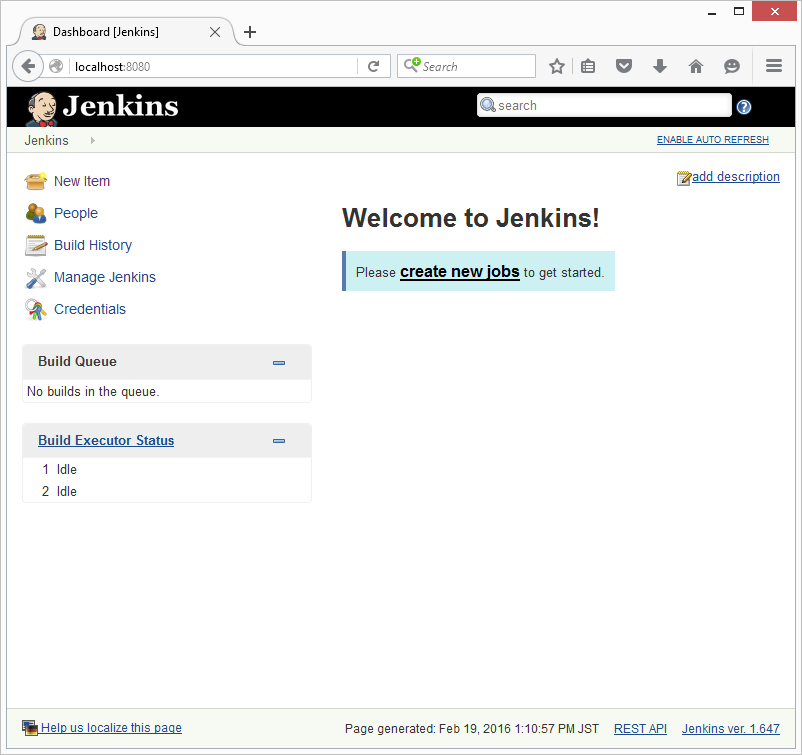The height and width of the screenshot is (755, 802).
Task: Click the 'No builds in the queue.' text
Action: pos(93,392)
